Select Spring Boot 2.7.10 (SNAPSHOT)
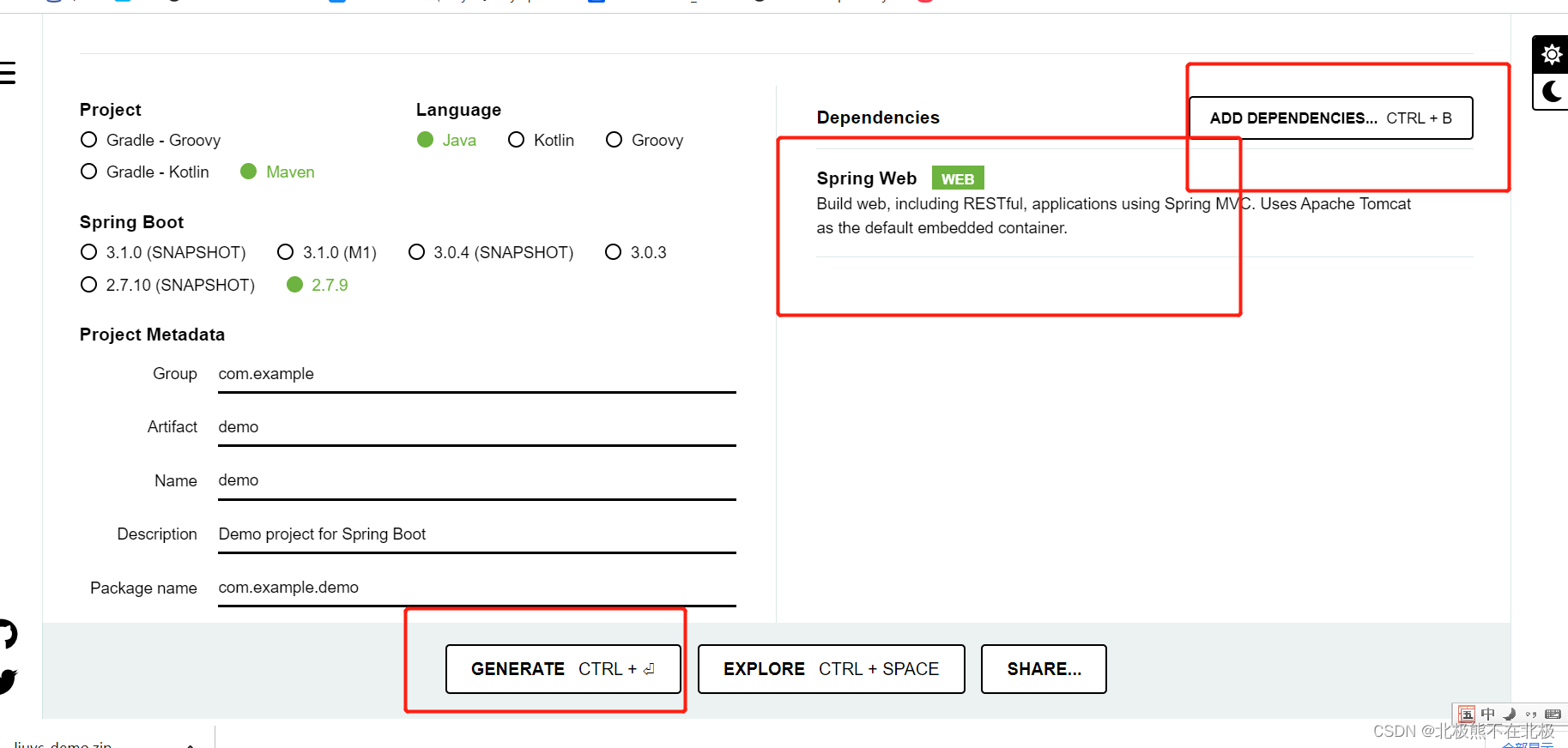Image resolution: width=1568 pixels, height=748 pixels. tap(167, 285)
